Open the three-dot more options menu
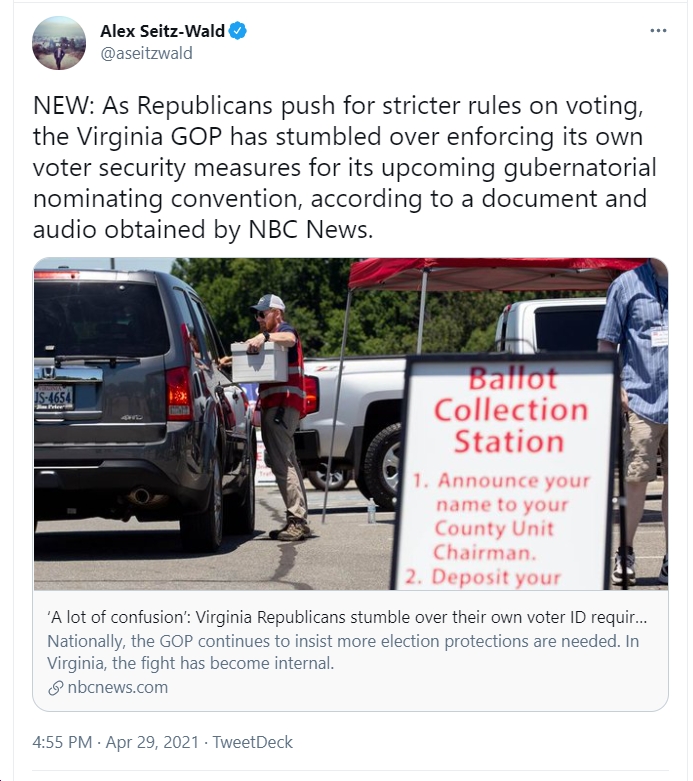 658,31
